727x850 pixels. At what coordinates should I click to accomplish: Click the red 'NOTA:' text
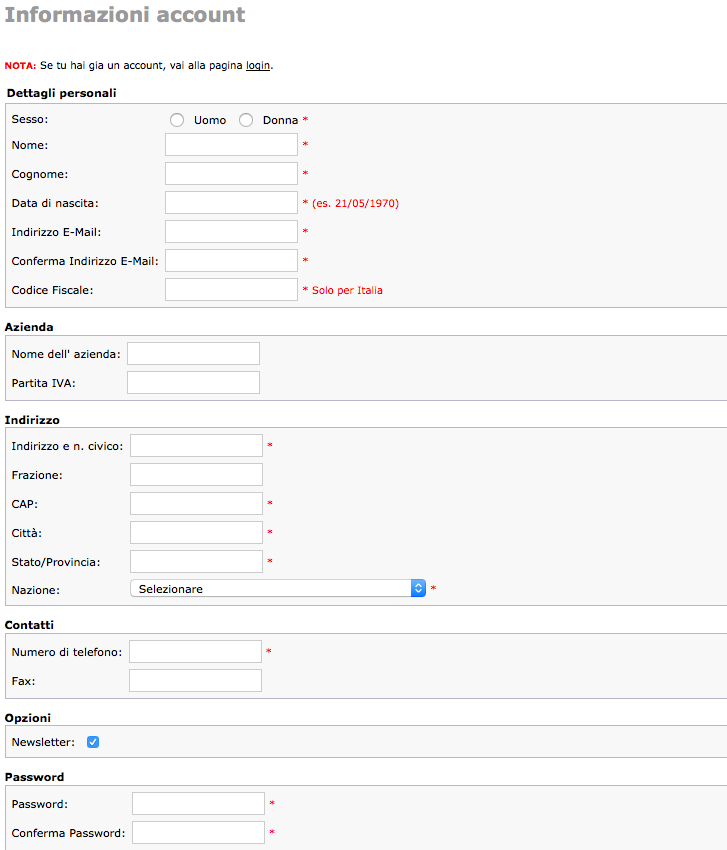21,66
